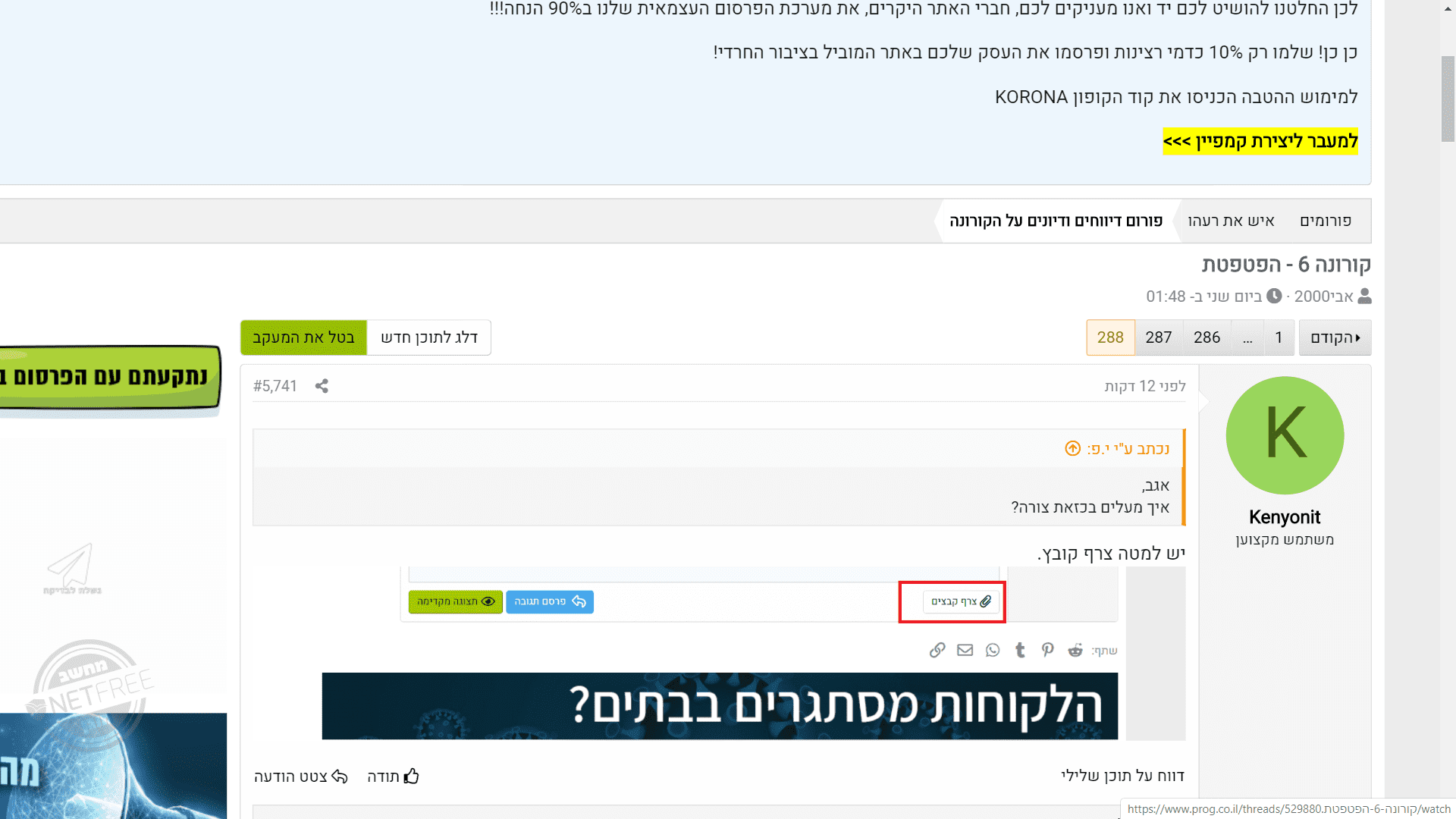Click צטט הודעה to quote the post
Screen dimensions: 1456x819
301,777
